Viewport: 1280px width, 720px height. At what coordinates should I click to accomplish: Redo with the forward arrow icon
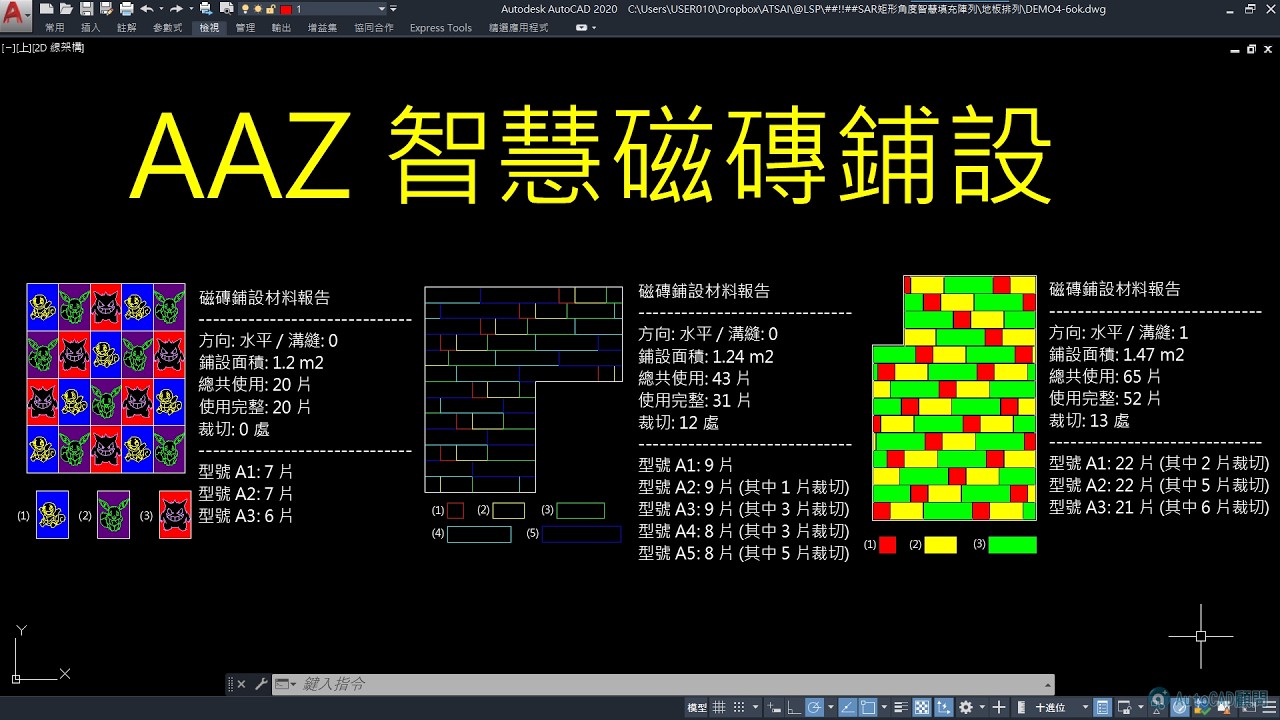point(177,8)
